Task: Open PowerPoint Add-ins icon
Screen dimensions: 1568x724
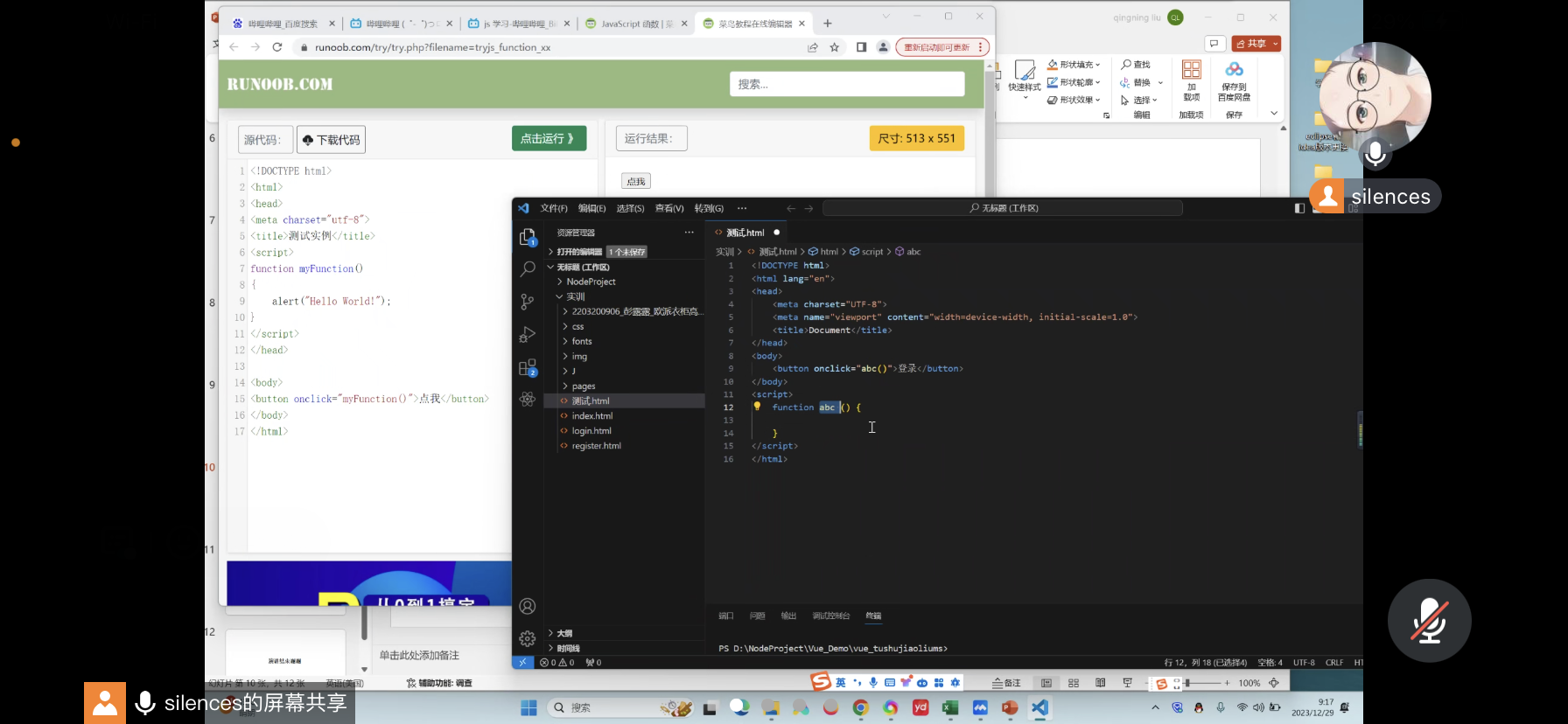Action: [1192, 80]
